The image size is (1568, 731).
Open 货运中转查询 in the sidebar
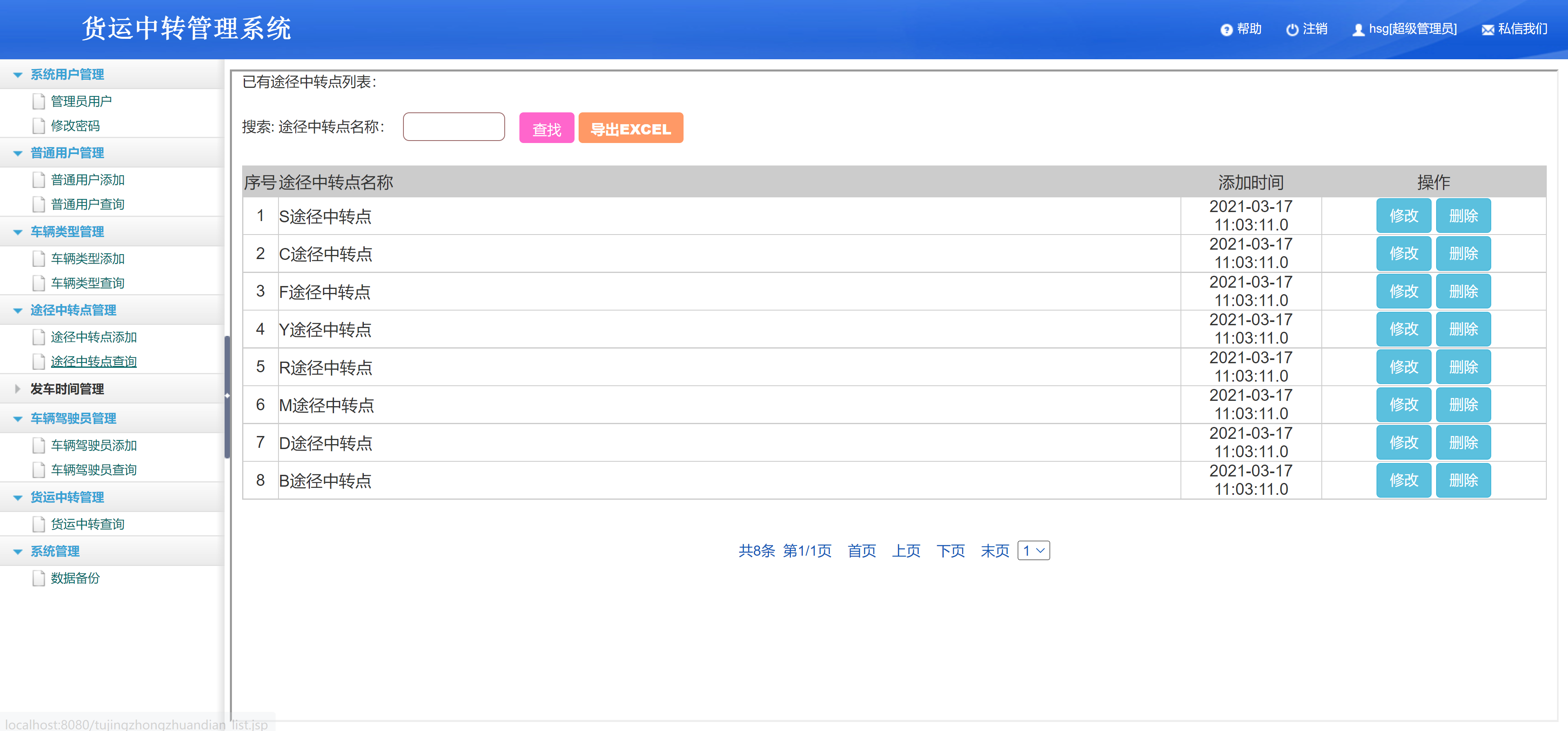pos(87,524)
